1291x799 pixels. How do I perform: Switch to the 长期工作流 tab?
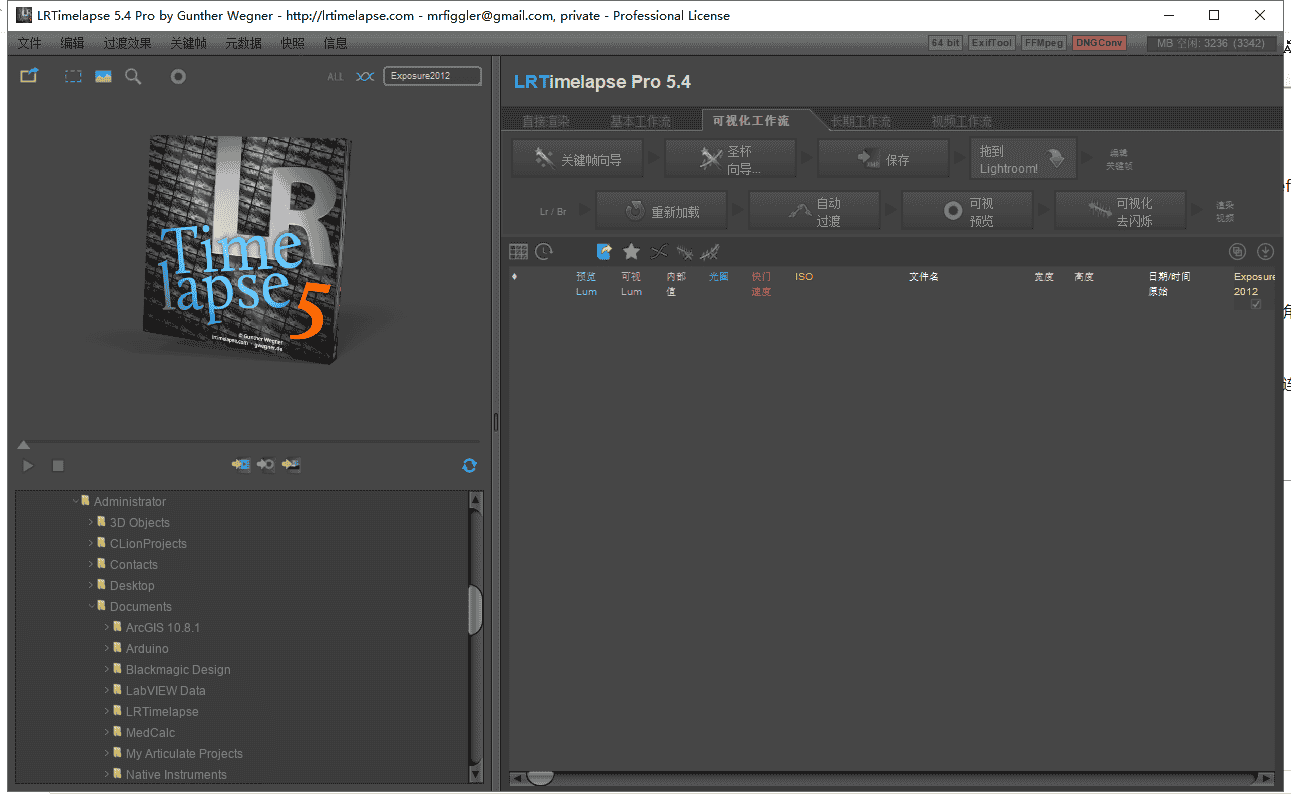pyautogui.click(x=861, y=121)
